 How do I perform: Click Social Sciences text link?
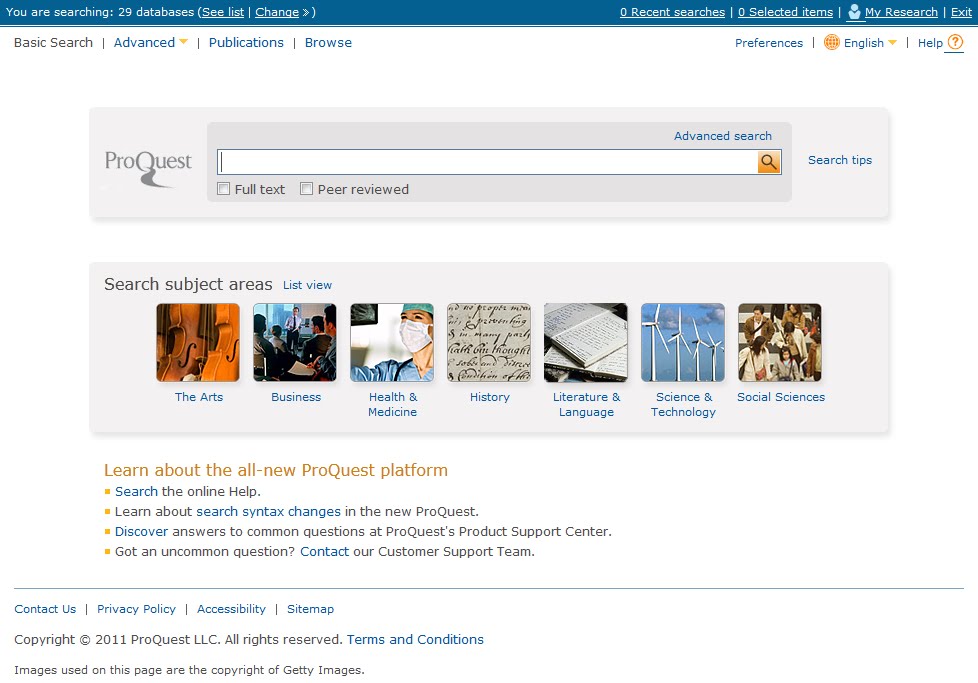coord(781,397)
